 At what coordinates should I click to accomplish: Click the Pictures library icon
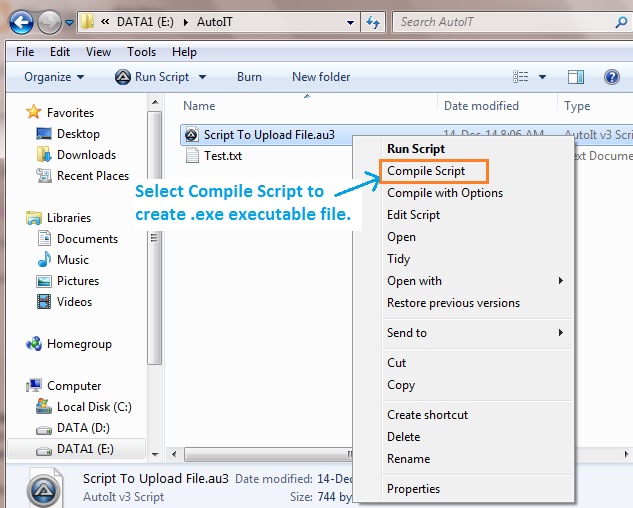click(x=44, y=281)
